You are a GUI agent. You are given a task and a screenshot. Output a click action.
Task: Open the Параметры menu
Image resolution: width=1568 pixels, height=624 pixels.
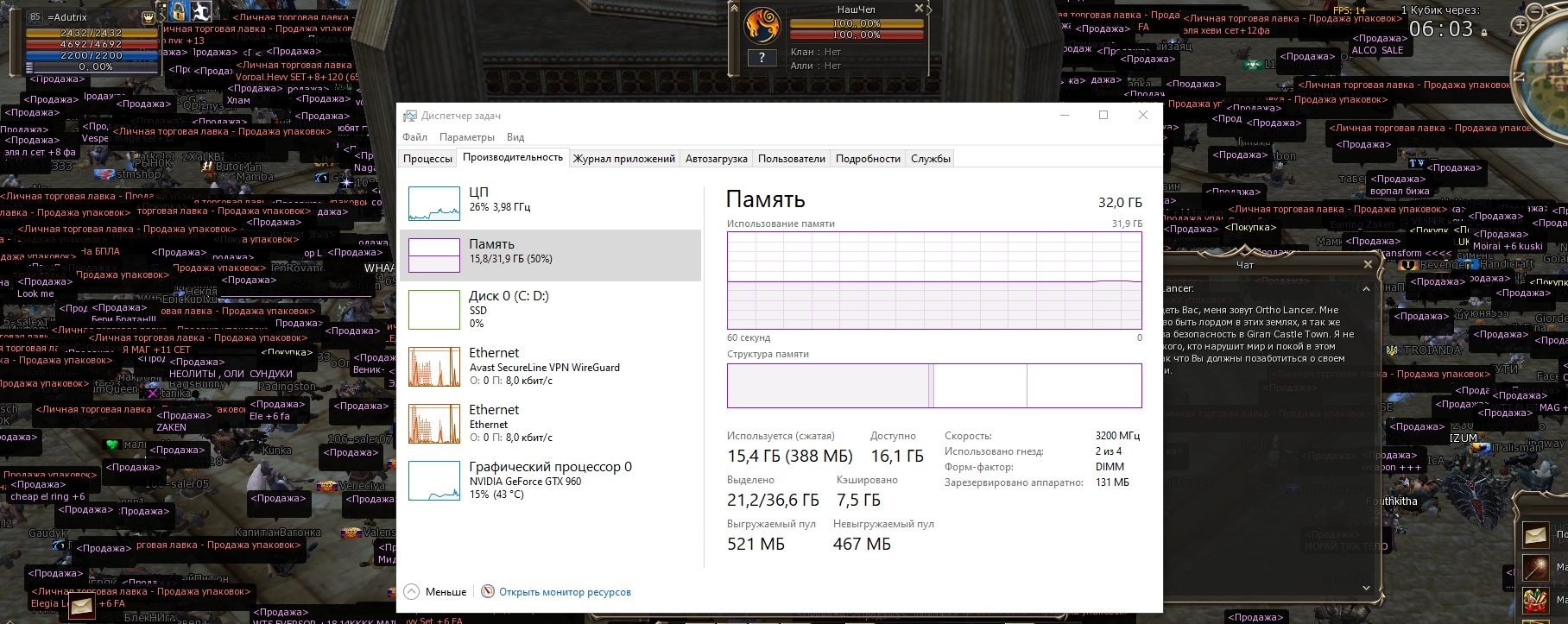(x=466, y=136)
